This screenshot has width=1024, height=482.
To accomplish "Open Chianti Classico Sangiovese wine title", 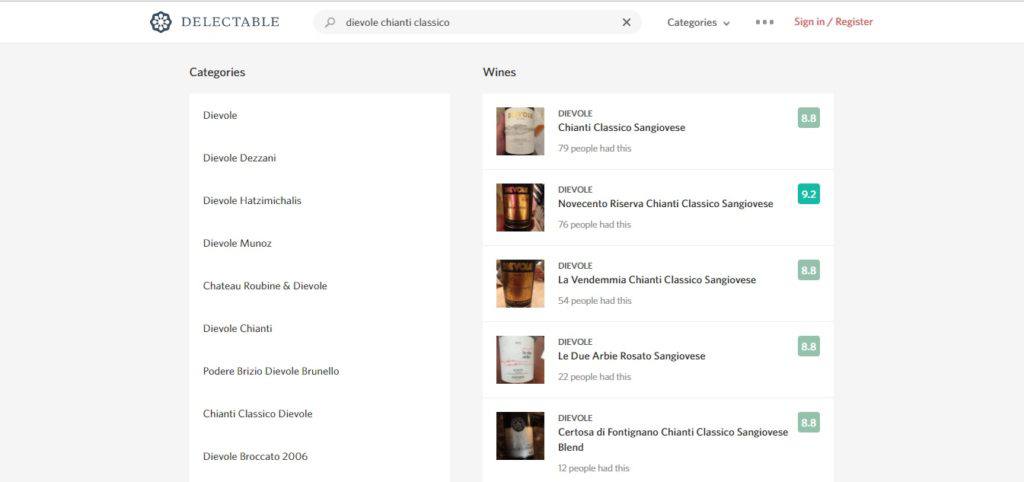I will point(622,128).
